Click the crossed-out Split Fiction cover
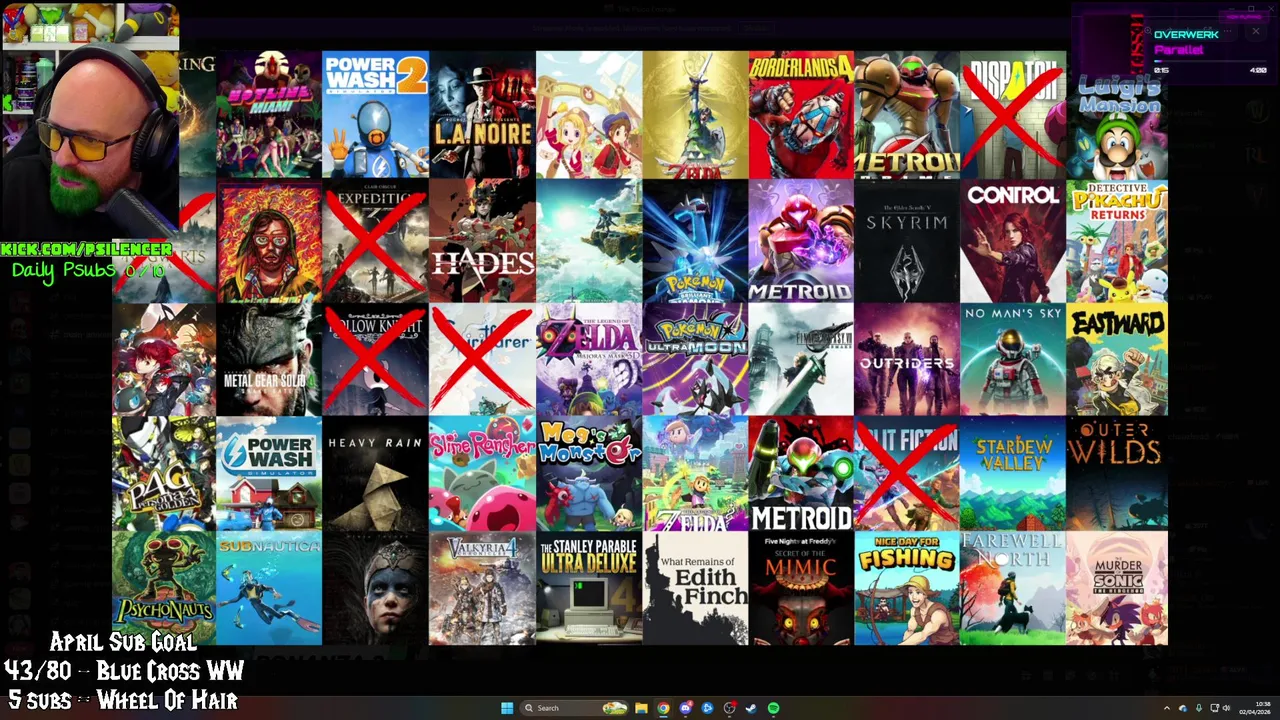This screenshot has width=1280, height=720. [907, 473]
